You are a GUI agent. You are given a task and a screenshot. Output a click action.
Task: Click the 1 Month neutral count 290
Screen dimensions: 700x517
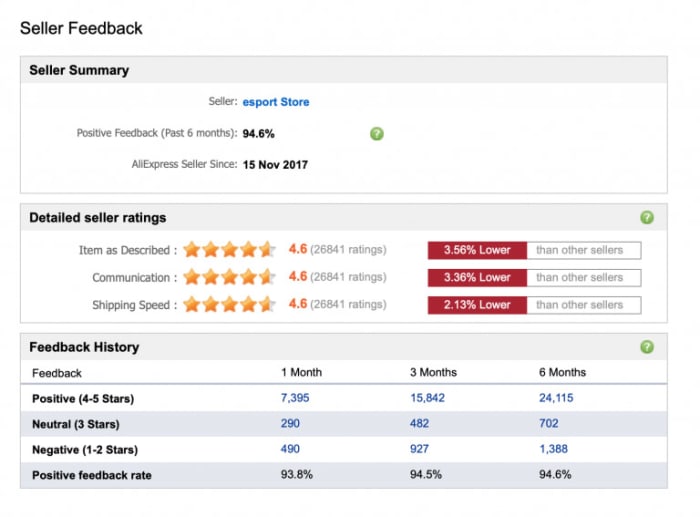(291, 424)
